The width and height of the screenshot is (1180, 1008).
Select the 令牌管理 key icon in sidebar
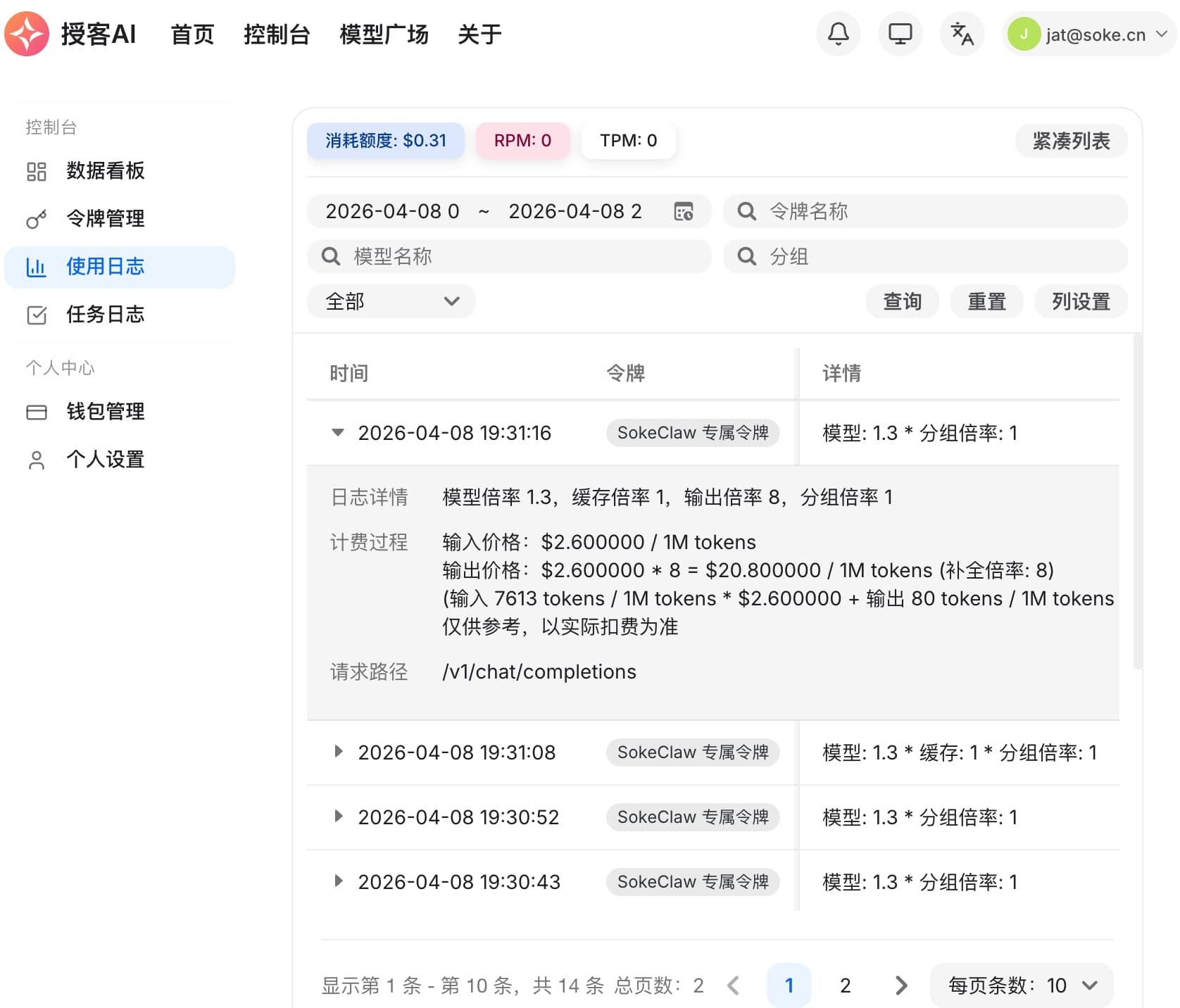37,219
